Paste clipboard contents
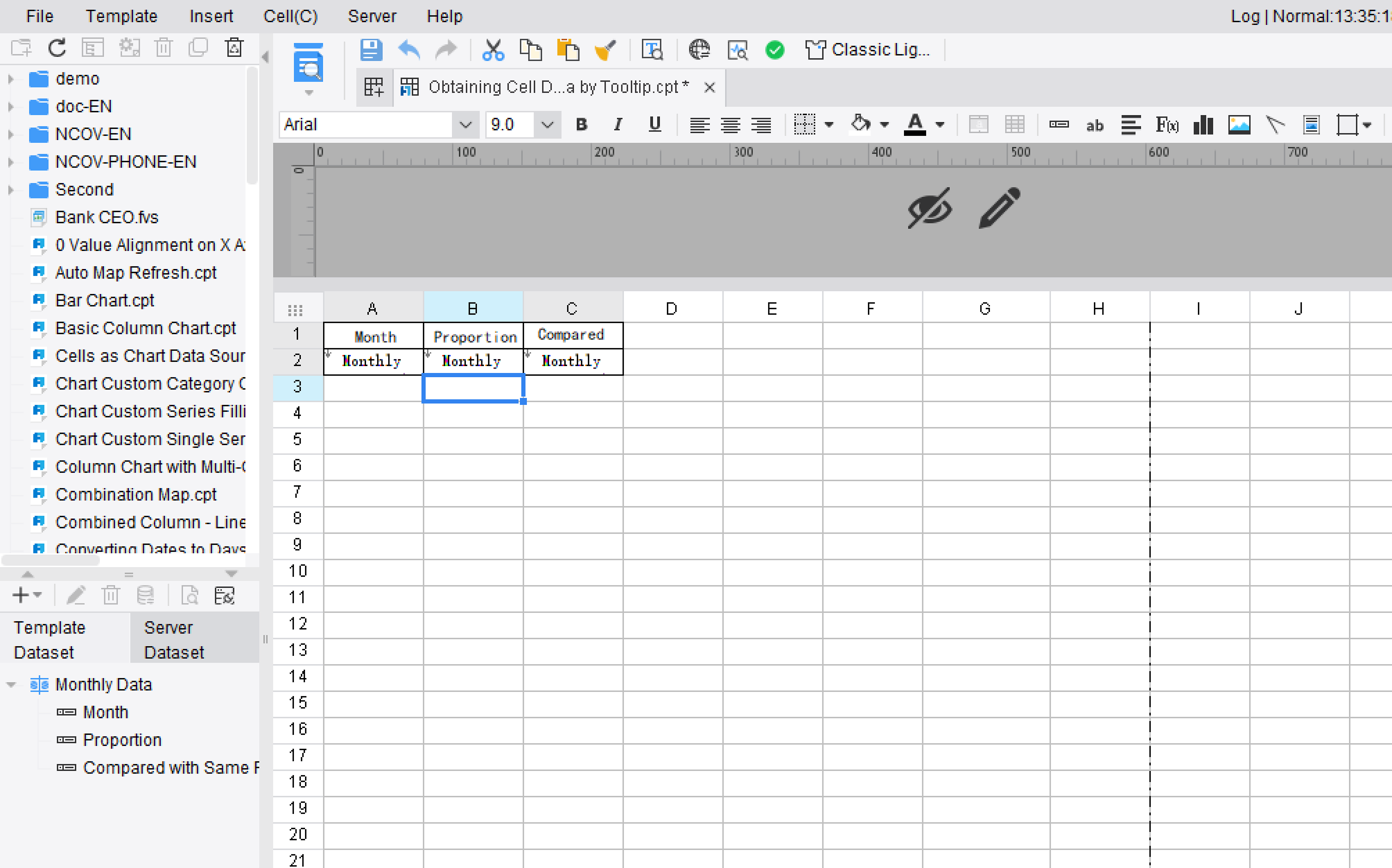 tap(568, 50)
